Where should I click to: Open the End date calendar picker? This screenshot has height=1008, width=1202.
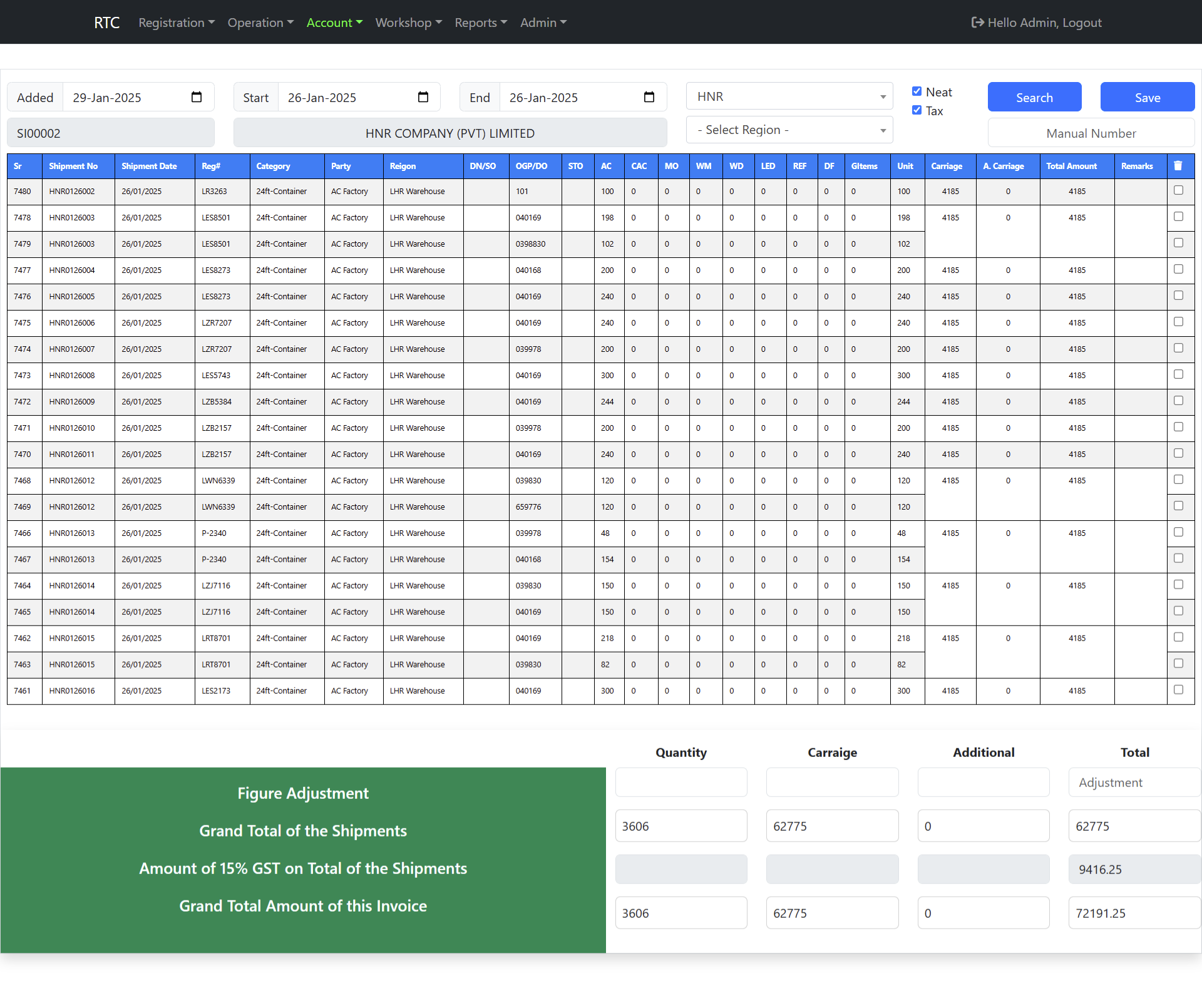[x=649, y=97]
